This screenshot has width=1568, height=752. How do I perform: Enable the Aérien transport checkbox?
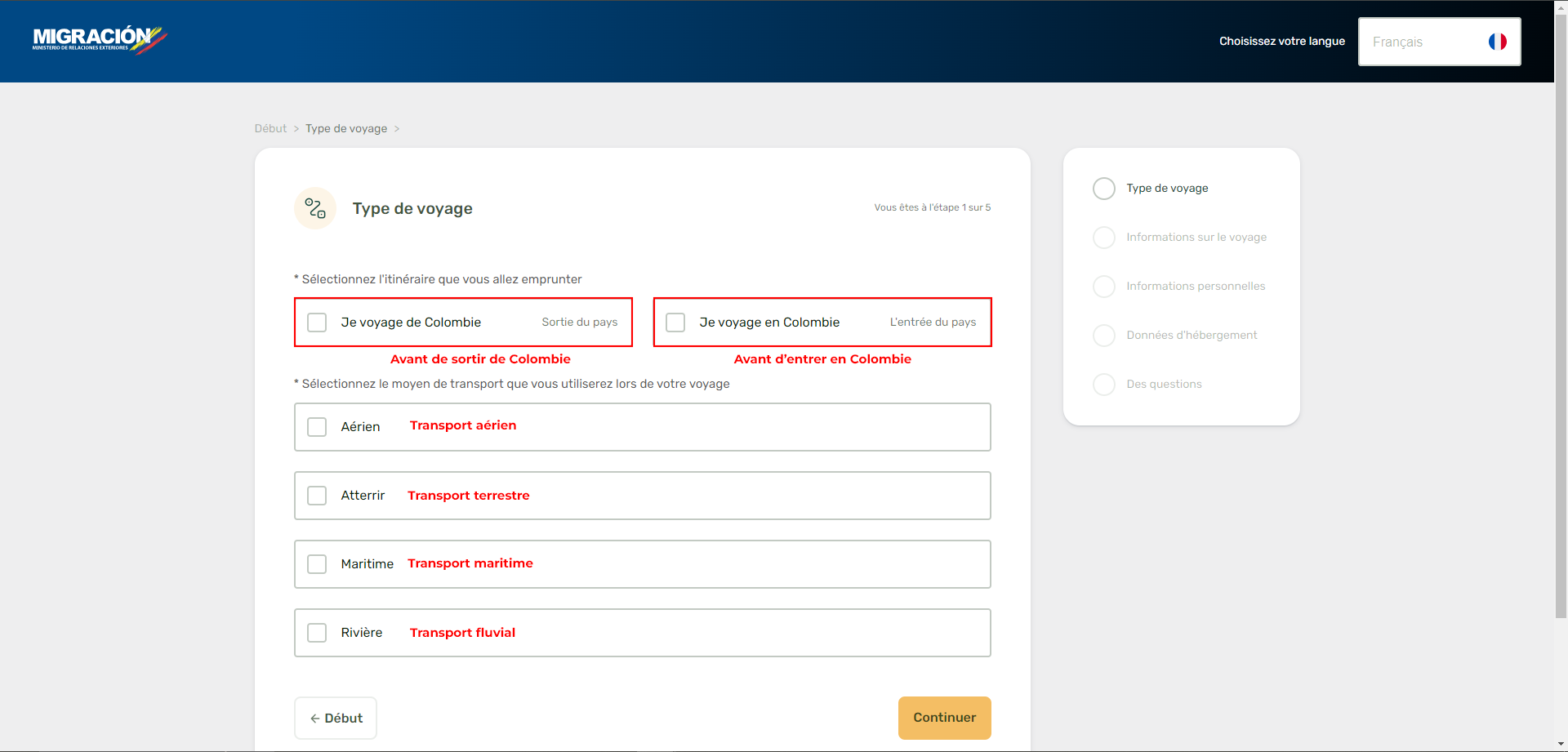(x=317, y=427)
